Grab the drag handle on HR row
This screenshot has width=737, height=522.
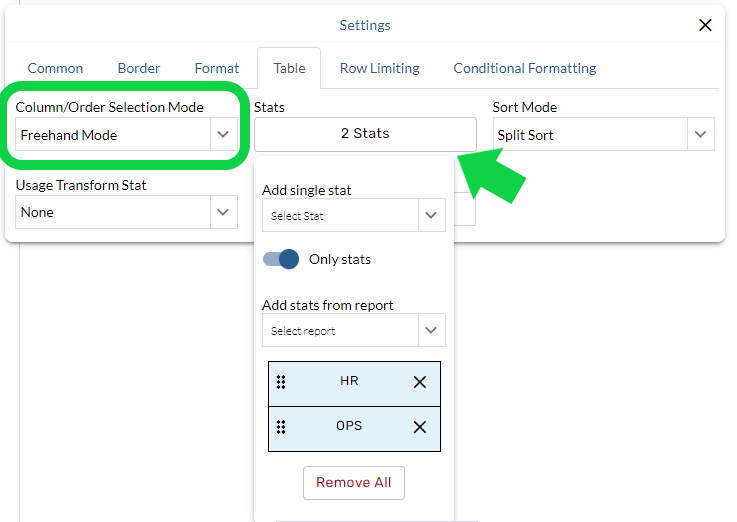(281, 382)
